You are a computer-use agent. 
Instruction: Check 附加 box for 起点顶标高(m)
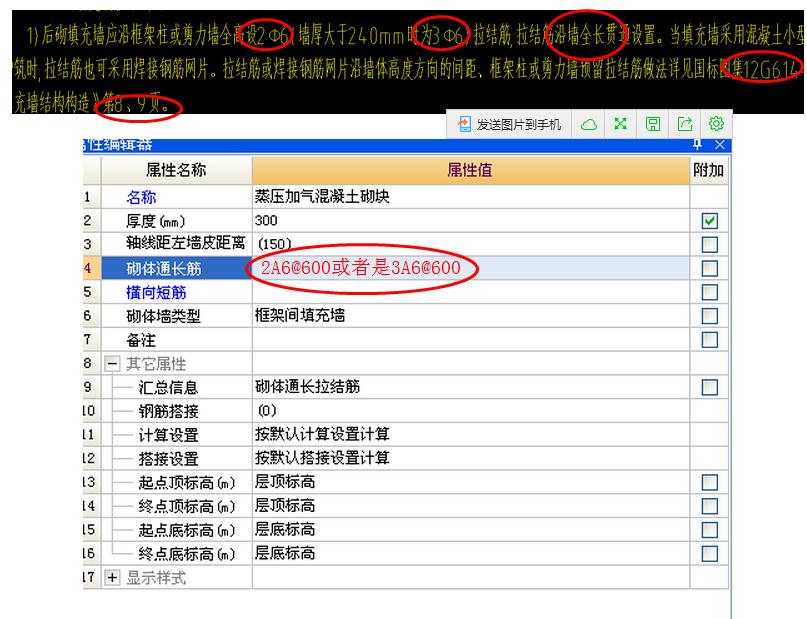coord(710,483)
